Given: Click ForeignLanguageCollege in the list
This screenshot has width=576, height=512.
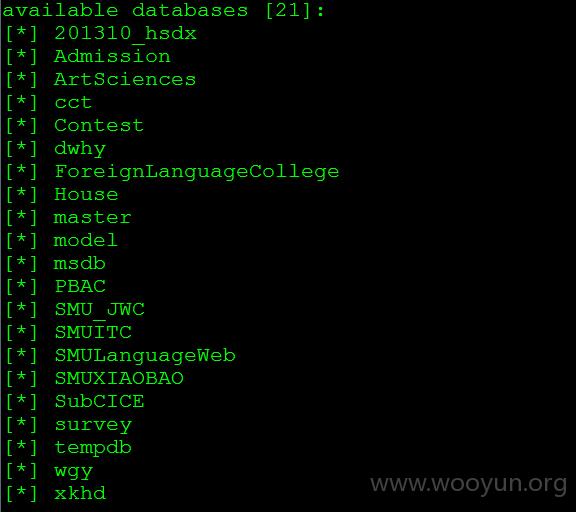Looking at the screenshot, I should click(197, 172).
